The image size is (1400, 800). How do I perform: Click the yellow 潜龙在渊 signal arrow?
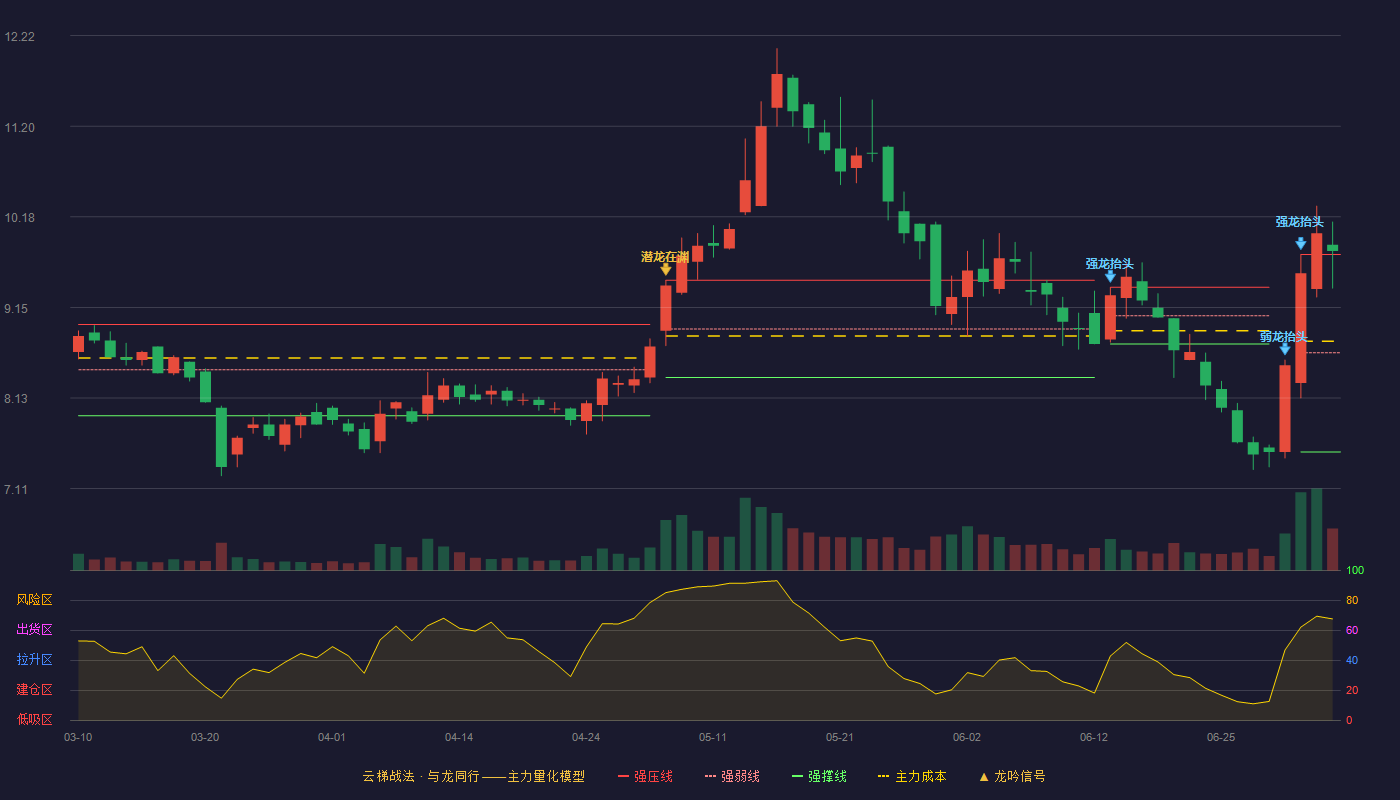pyautogui.click(x=666, y=269)
